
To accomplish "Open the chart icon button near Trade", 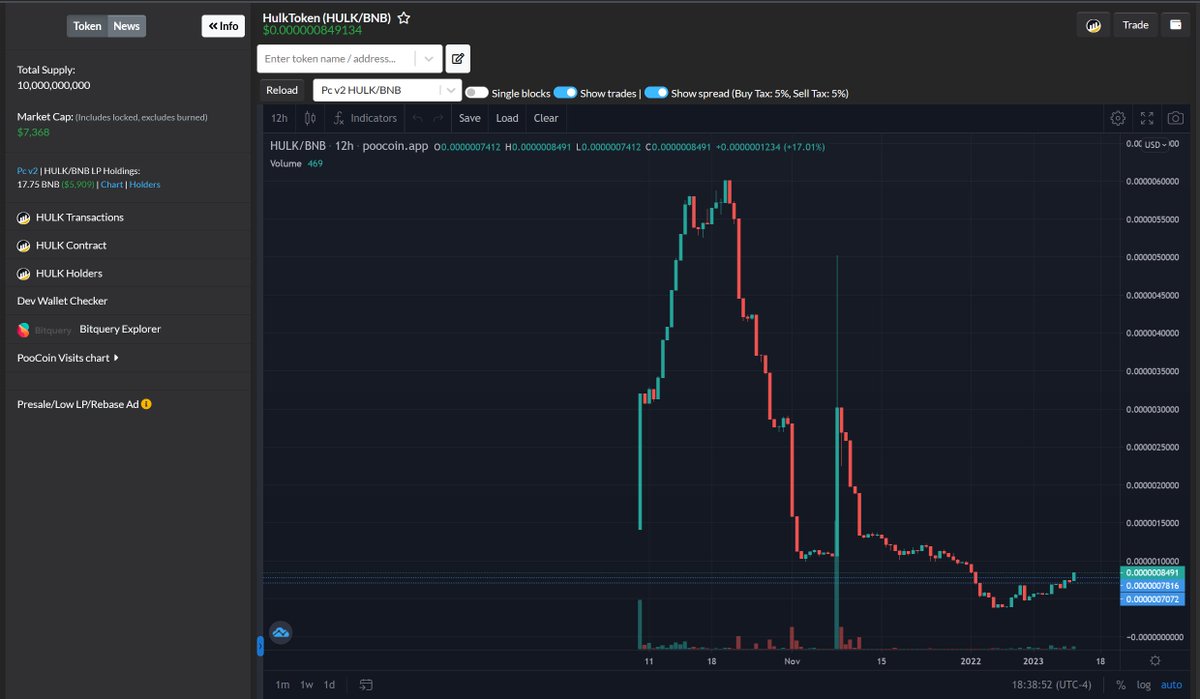I will [1093, 25].
